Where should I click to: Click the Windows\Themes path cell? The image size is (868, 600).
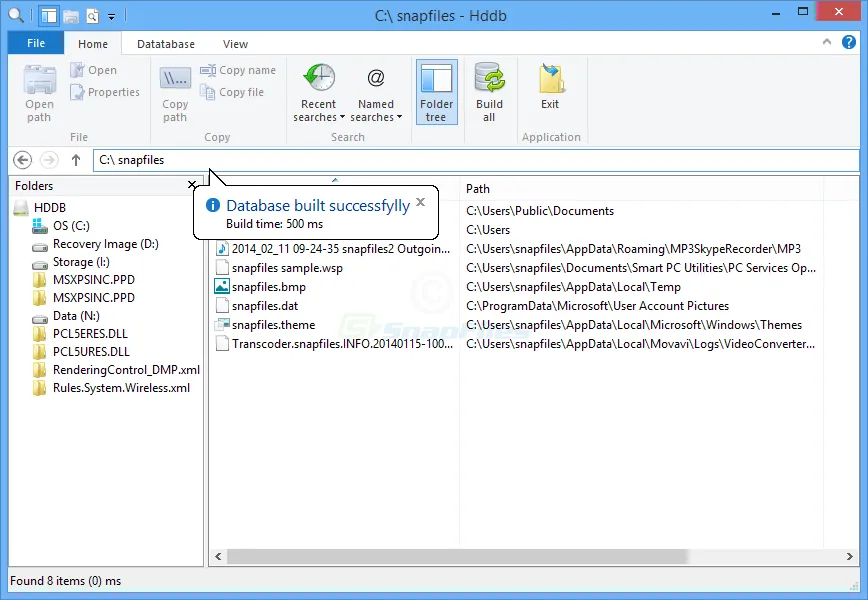click(634, 325)
